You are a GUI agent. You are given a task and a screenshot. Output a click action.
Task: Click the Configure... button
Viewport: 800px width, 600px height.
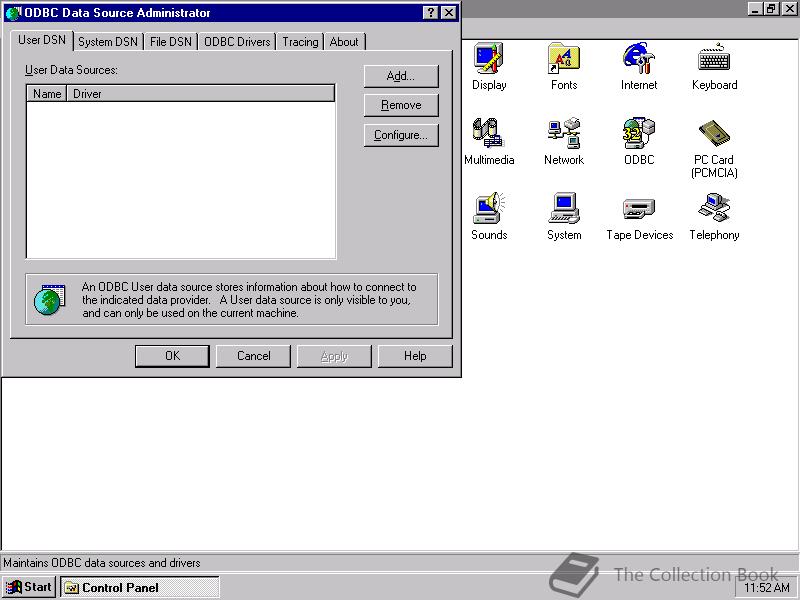coord(401,135)
